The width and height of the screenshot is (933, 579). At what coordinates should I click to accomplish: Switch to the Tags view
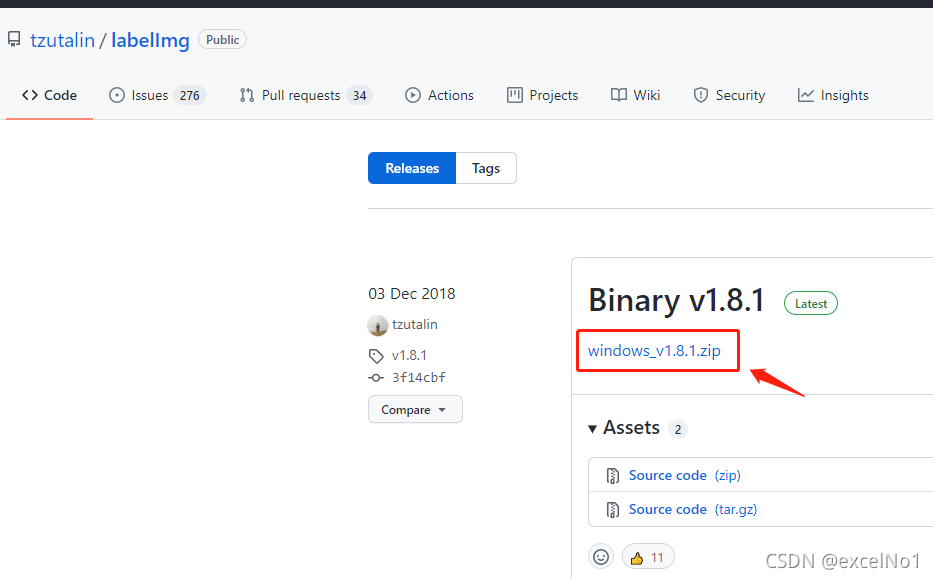click(486, 168)
